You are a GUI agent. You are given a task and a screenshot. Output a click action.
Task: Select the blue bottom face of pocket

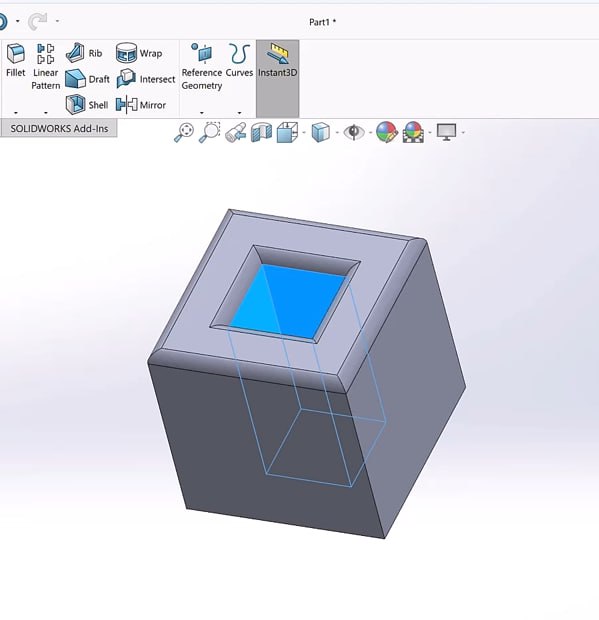tap(288, 302)
